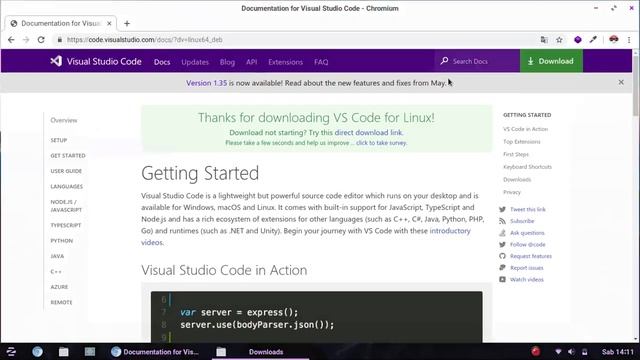The image size is (640, 360).
Task: Open file manager from taskbar folder icon
Action: (x=64, y=351)
